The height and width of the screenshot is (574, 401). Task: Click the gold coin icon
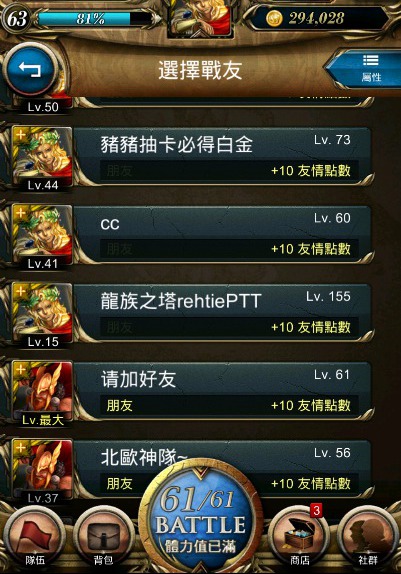pos(274,18)
